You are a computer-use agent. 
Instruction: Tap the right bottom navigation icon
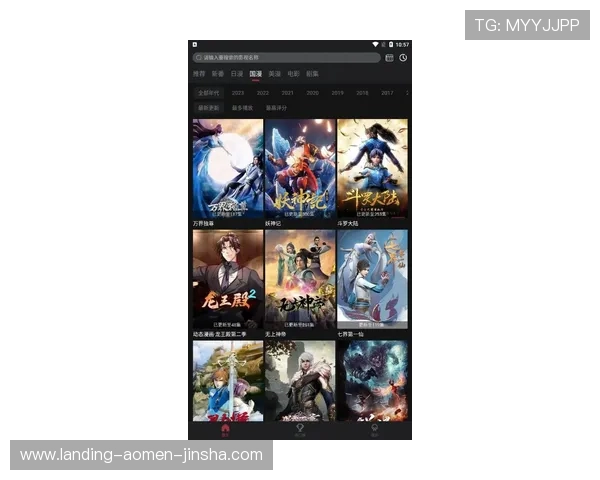click(x=375, y=427)
